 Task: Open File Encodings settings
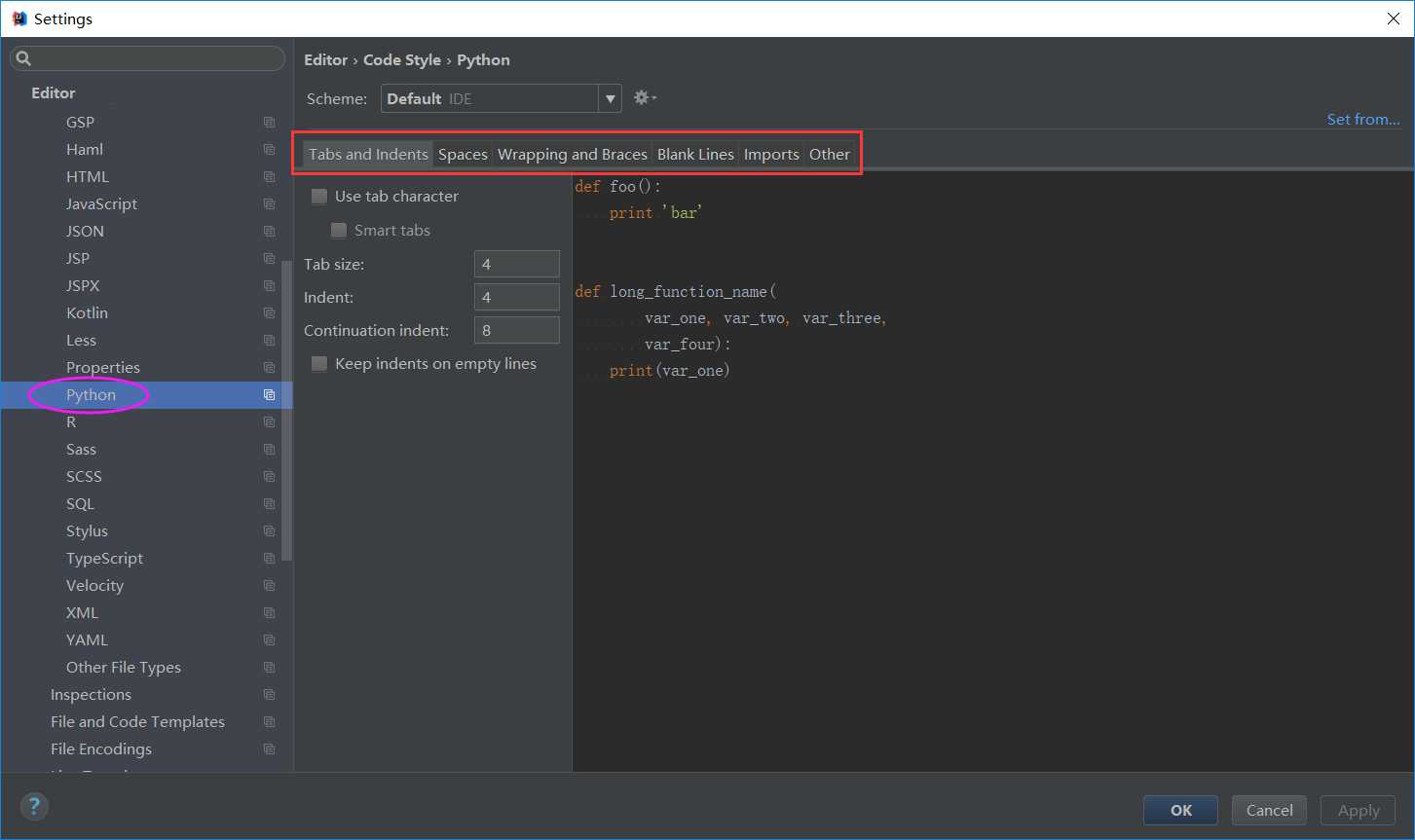(101, 749)
